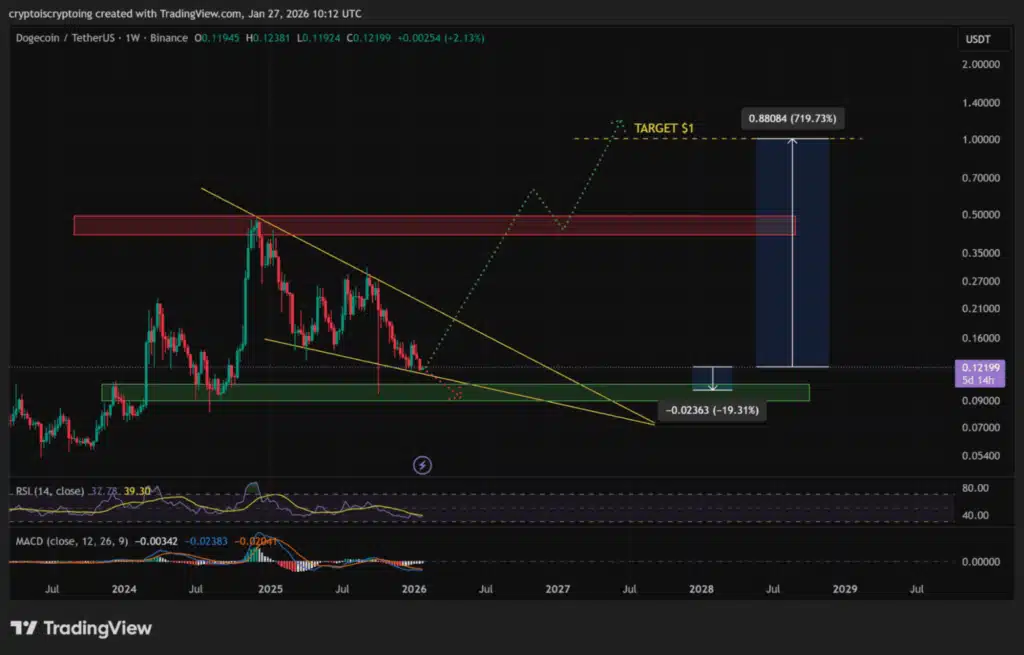
Task: Select the RSI (14, close) indicator label
Action: [46, 491]
